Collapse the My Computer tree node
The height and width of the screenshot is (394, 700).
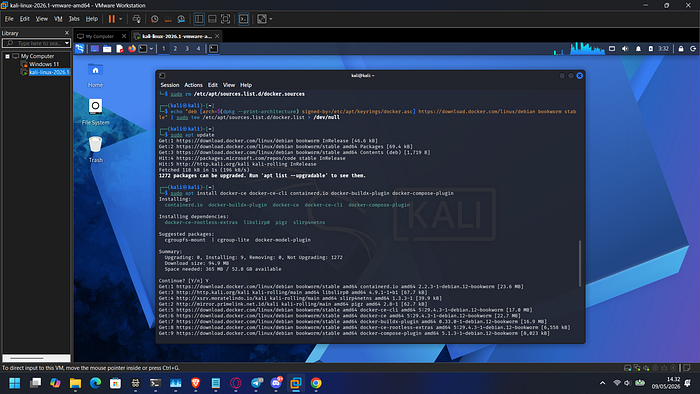pos(8,56)
